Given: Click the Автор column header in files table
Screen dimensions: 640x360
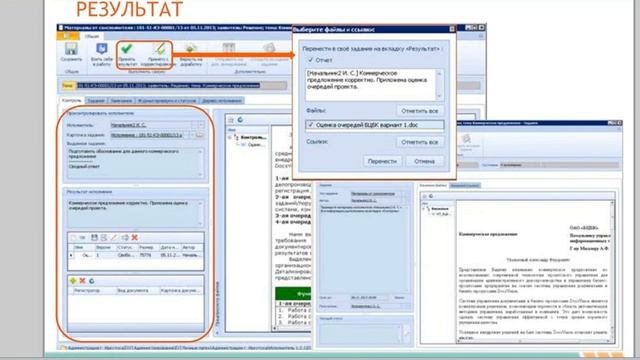Looking at the screenshot, I should (191, 247).
